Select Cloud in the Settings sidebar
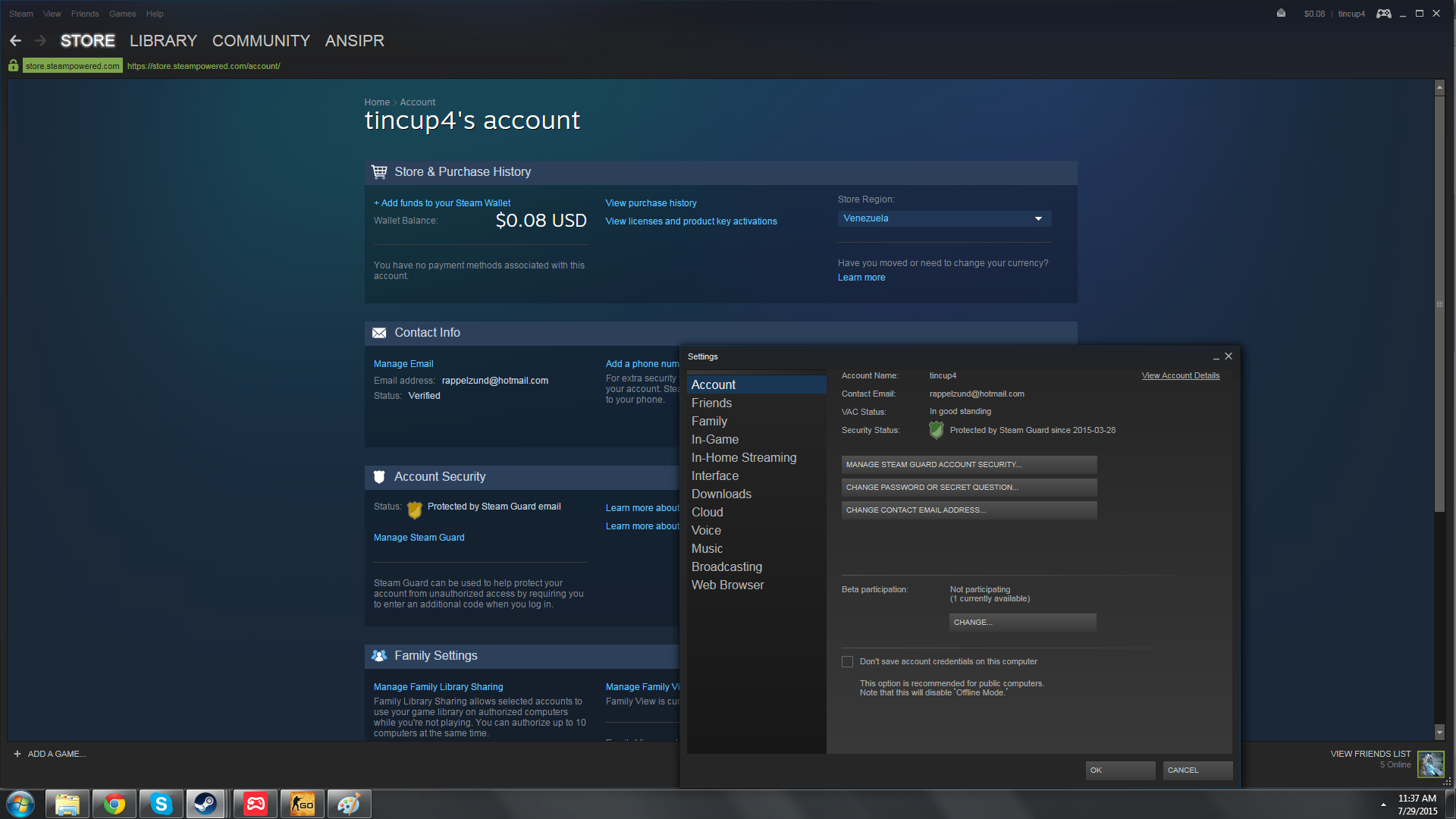Viewport: 1456px width, 819px height. pos(756,512)
